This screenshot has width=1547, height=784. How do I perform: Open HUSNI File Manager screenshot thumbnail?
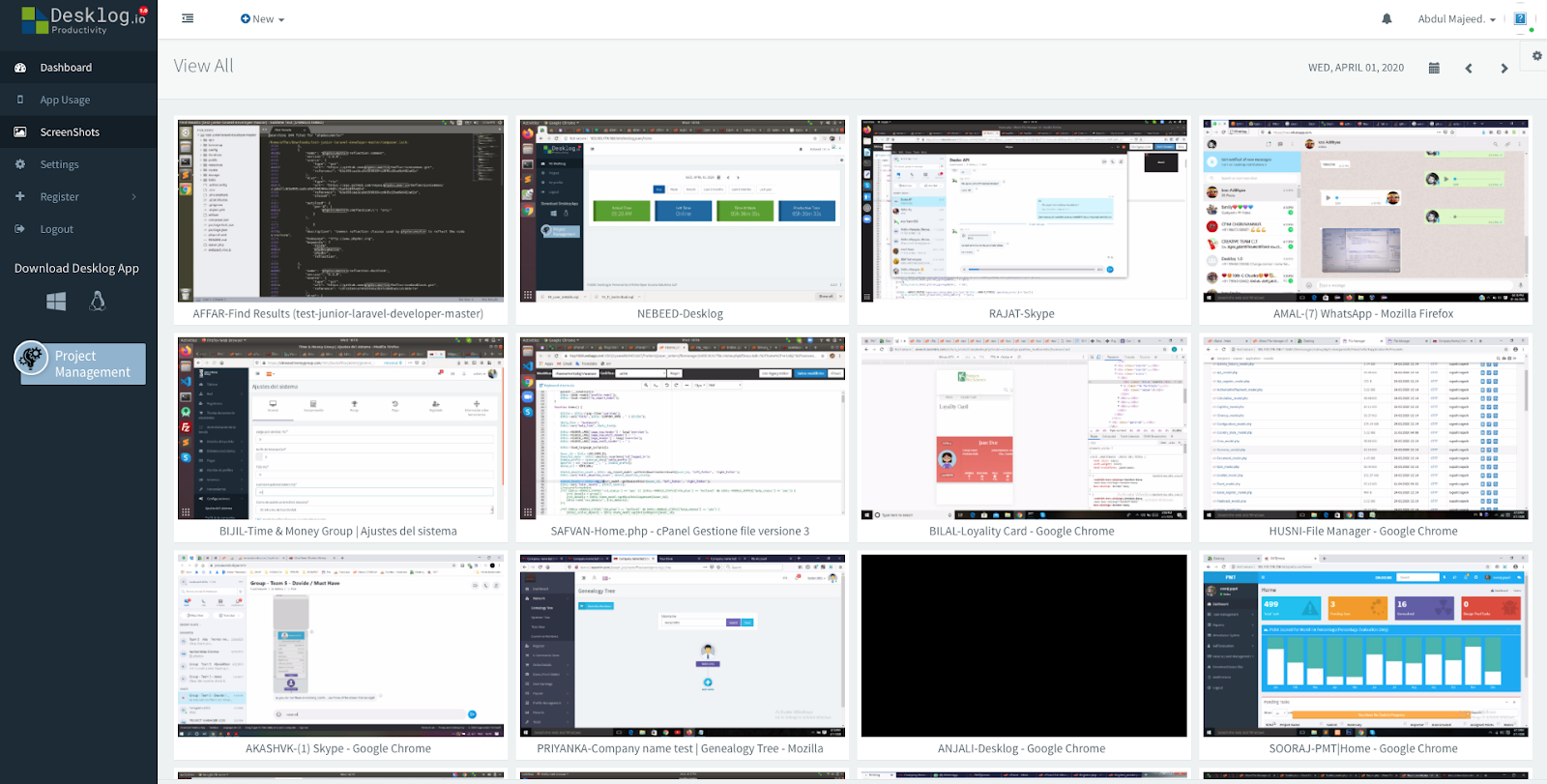pos(1365,428)
